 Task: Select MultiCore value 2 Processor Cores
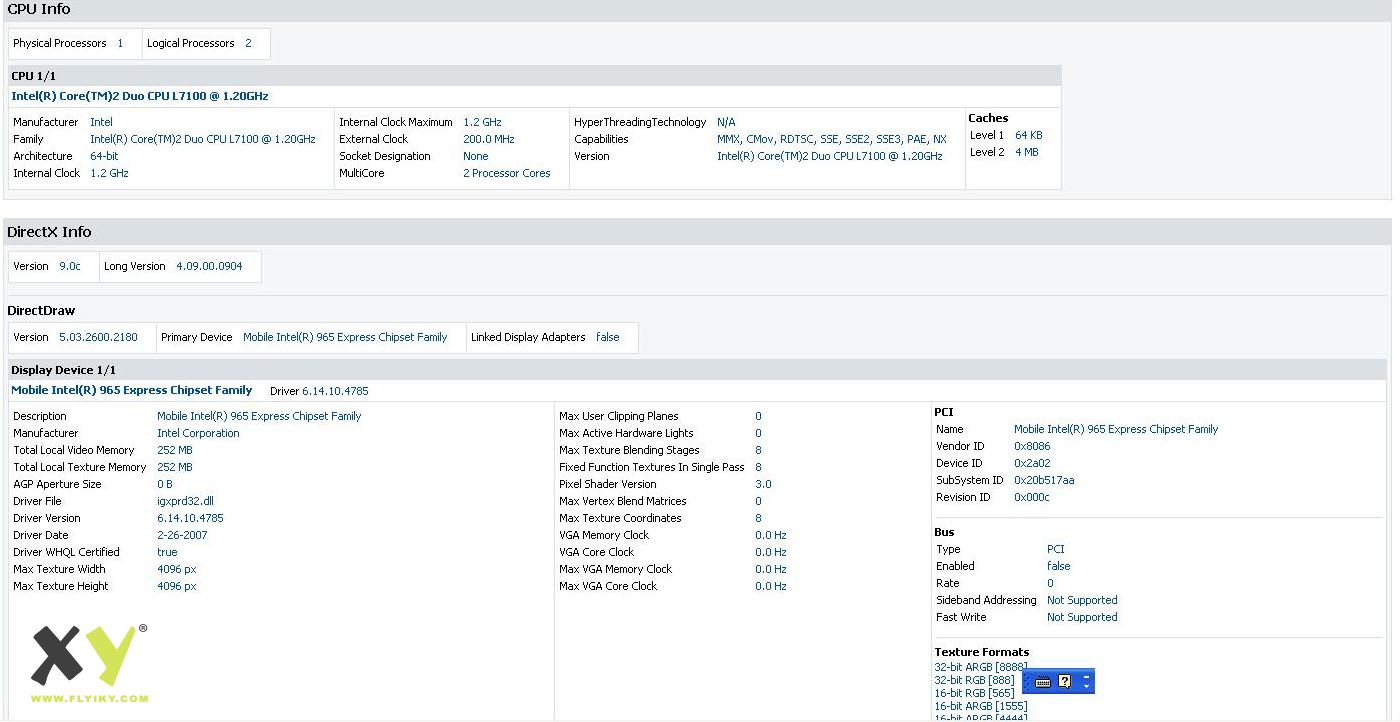click(x=507, y=173)
